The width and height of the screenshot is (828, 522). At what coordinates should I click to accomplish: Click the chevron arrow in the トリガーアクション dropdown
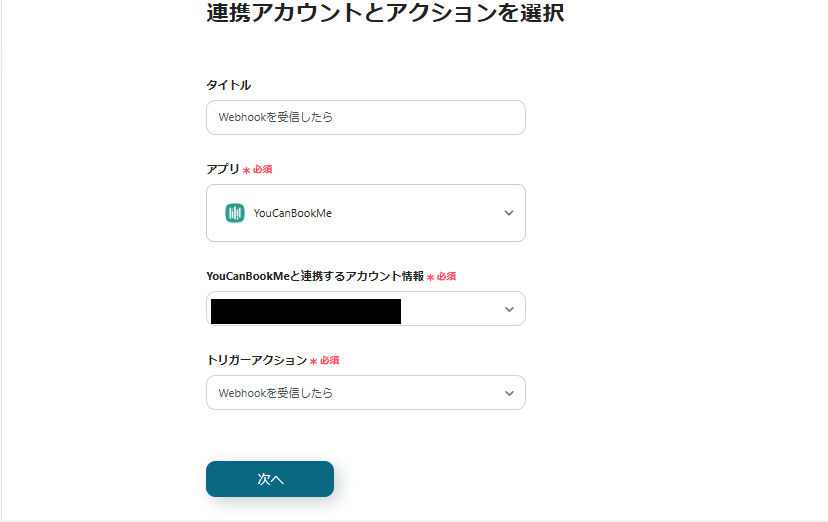tap(509, 393)
